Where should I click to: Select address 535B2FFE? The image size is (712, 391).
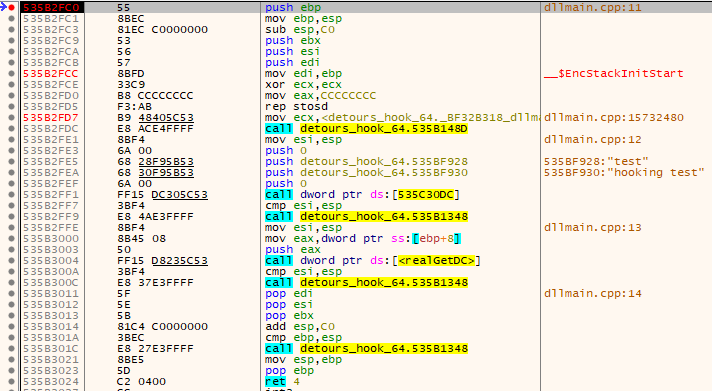coord(51,228)
